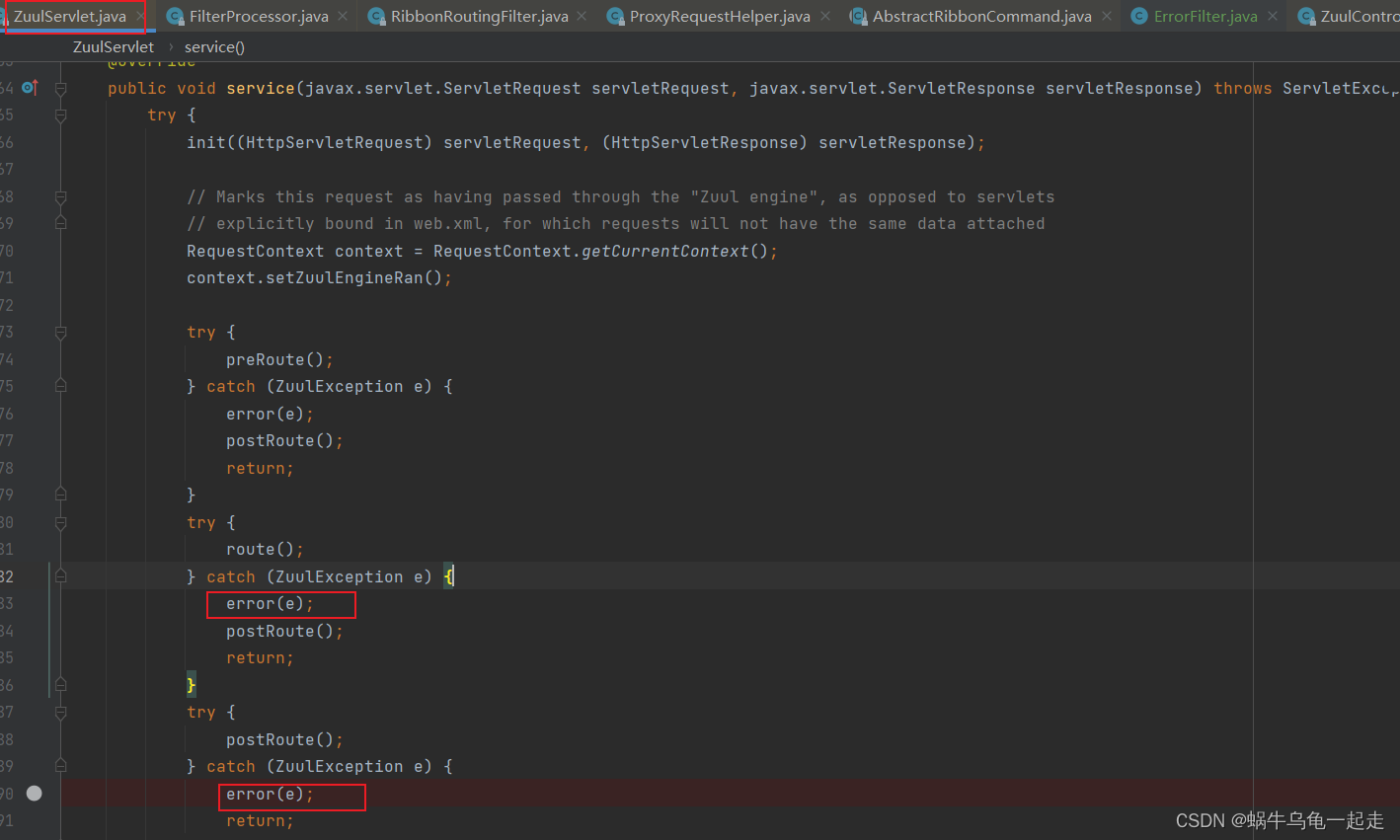Select ZuulServlet in the breadcrumb bar
The height and width of the screenshot is (840, 1400).
[114, 47]
